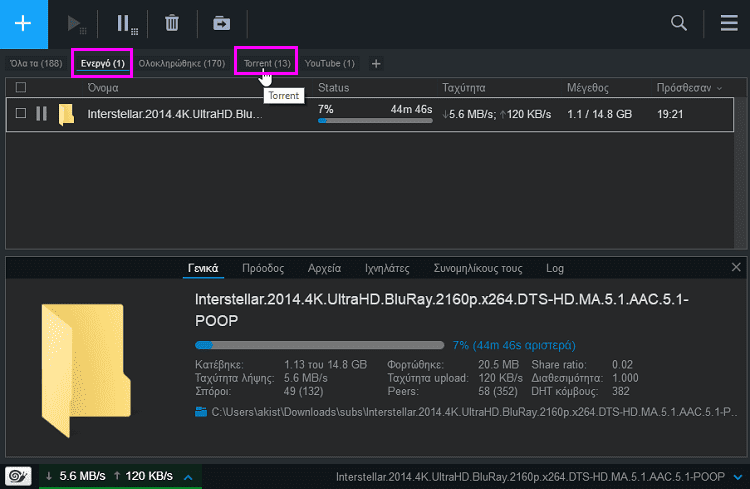Screen dimensions: 750x489
Task: Expand speed options next to 120 KB/s
Action: click(188, 477)
